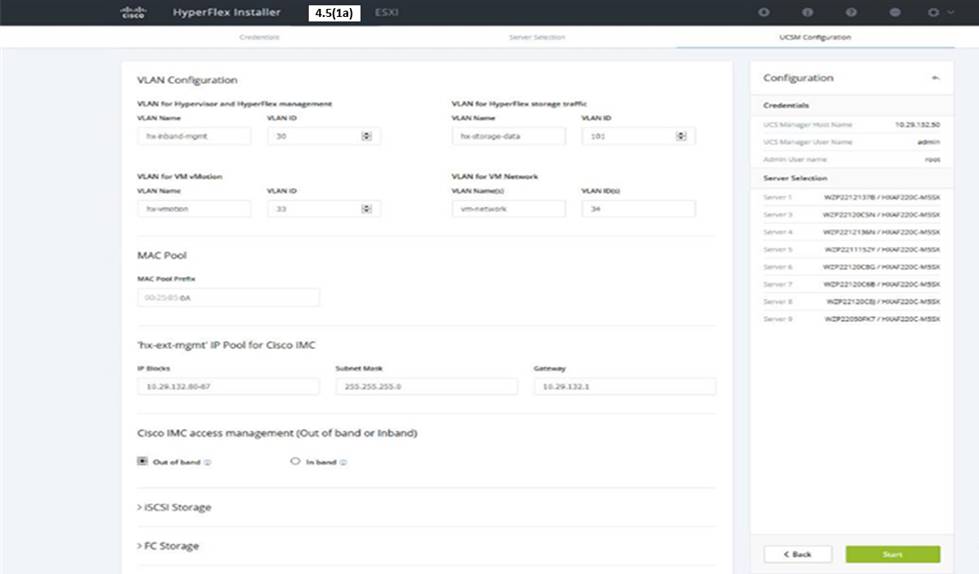
Task: Click the ESXi label in the header
Action: pos(386,12)
